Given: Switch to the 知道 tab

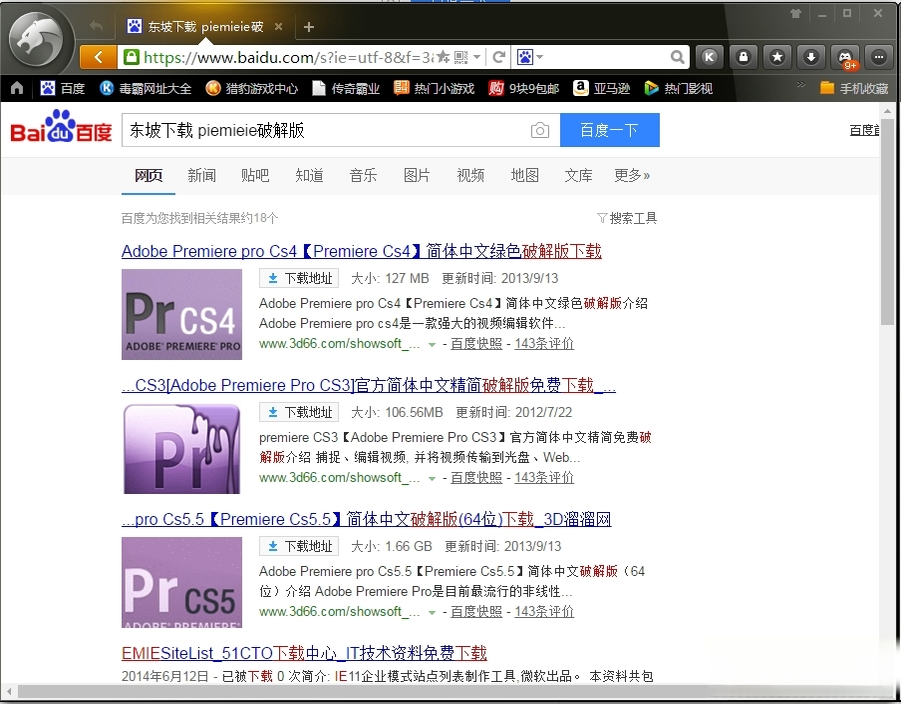Looking at the screenshot, I should [309, 175].
